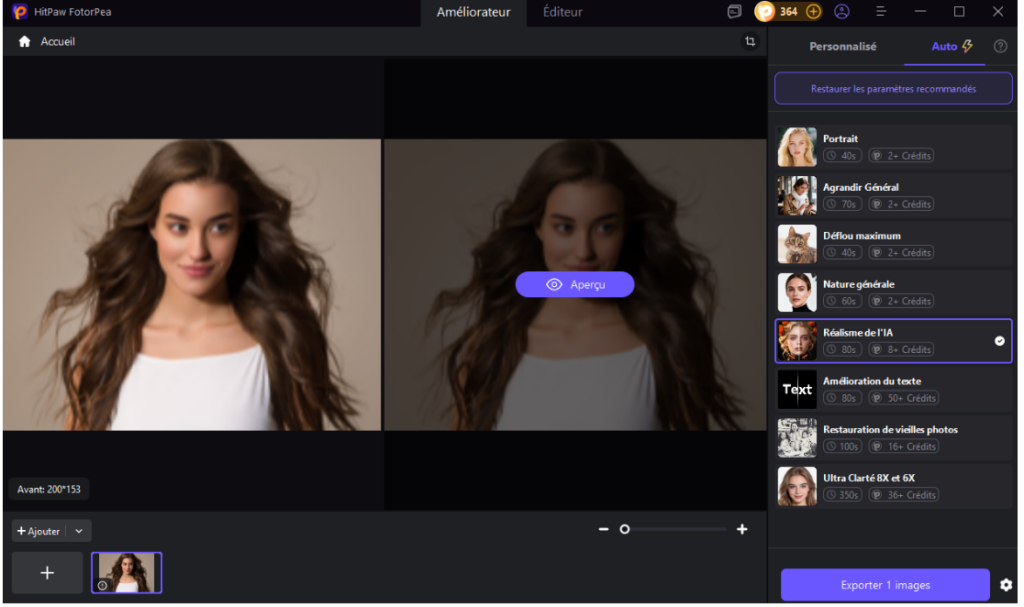Zoom out with the minus icon

[x=605, y=531]
